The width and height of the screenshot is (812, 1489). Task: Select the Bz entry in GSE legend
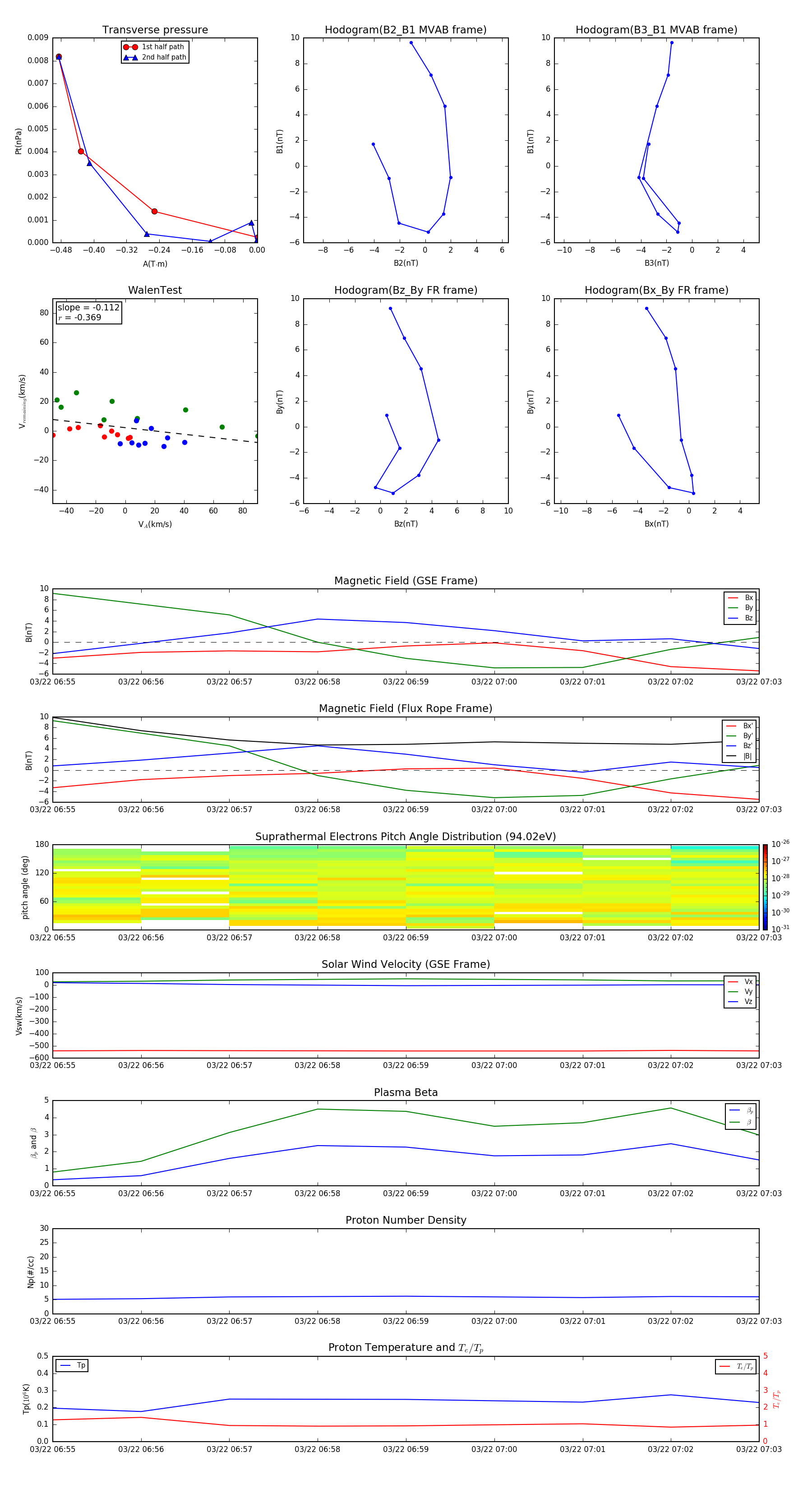(x=740, y=618)
